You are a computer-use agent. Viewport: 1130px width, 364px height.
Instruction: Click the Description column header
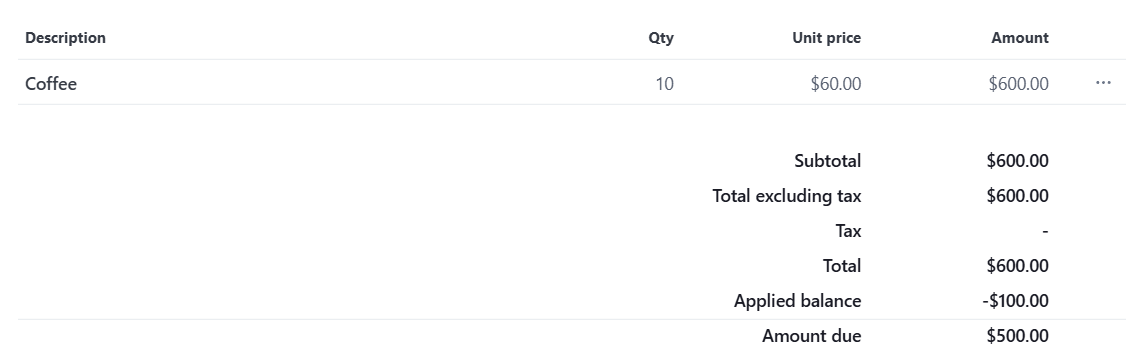point(66,37)
